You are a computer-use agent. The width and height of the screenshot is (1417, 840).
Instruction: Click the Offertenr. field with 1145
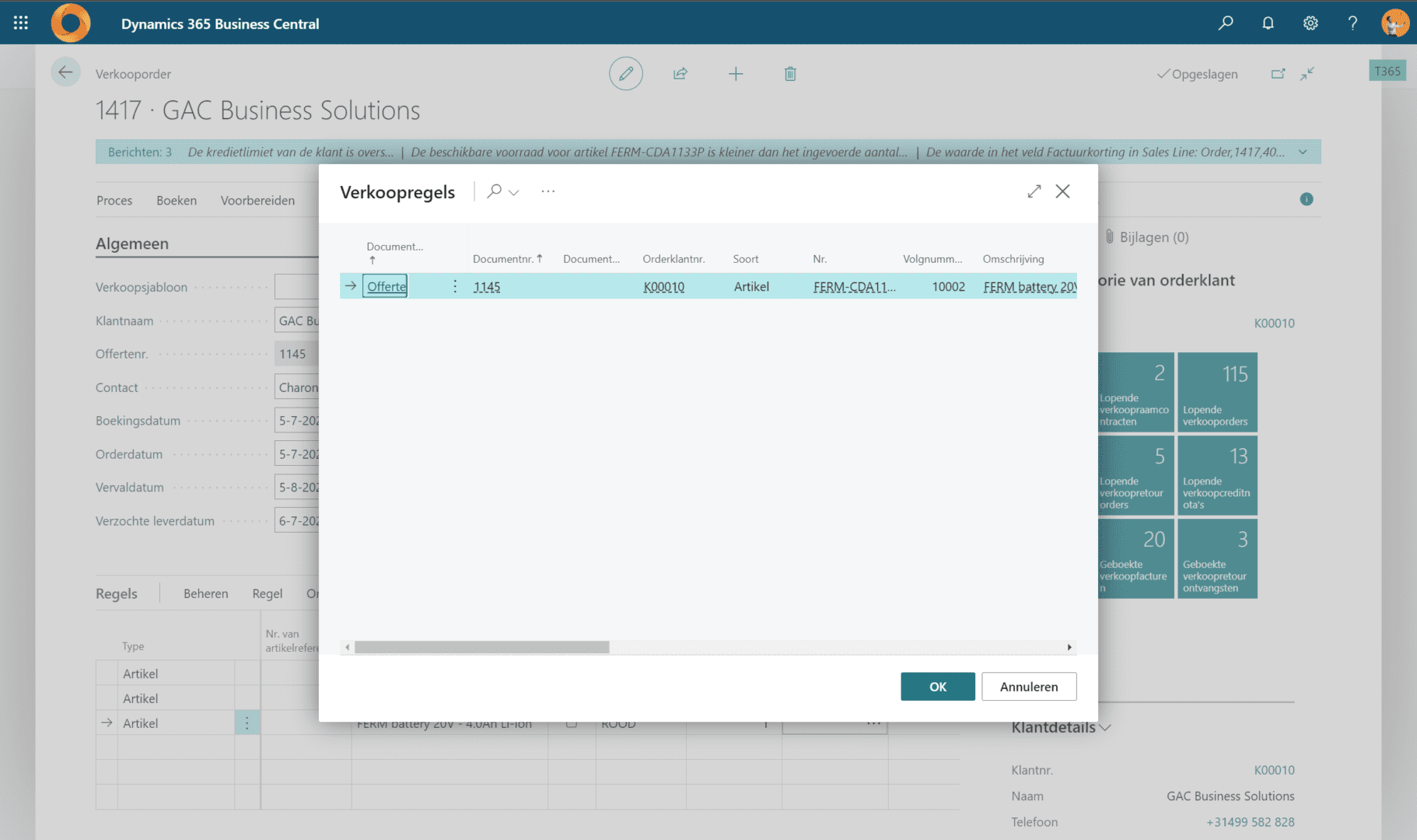tap(296, 354)
